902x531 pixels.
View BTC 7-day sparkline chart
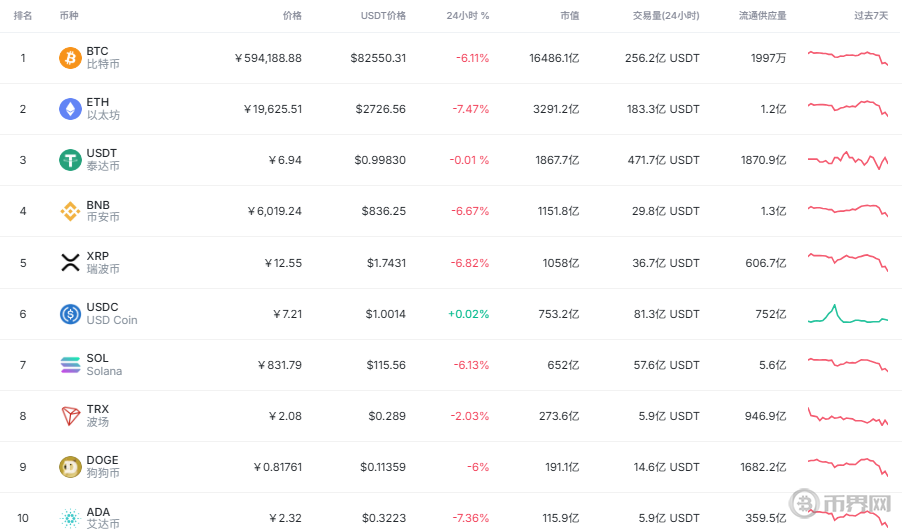pos(847,57)
